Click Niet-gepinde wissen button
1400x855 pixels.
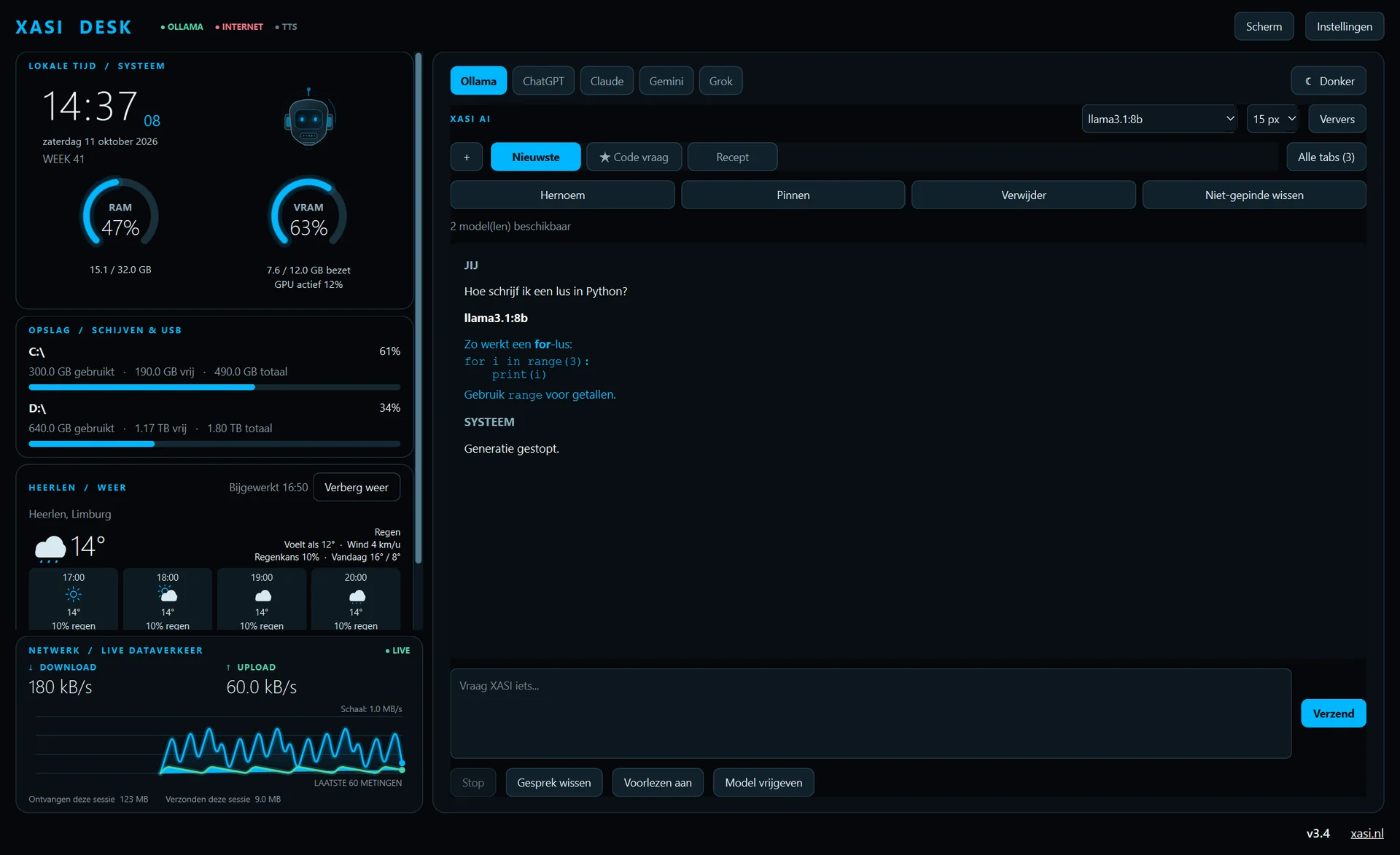[1254, 195]
